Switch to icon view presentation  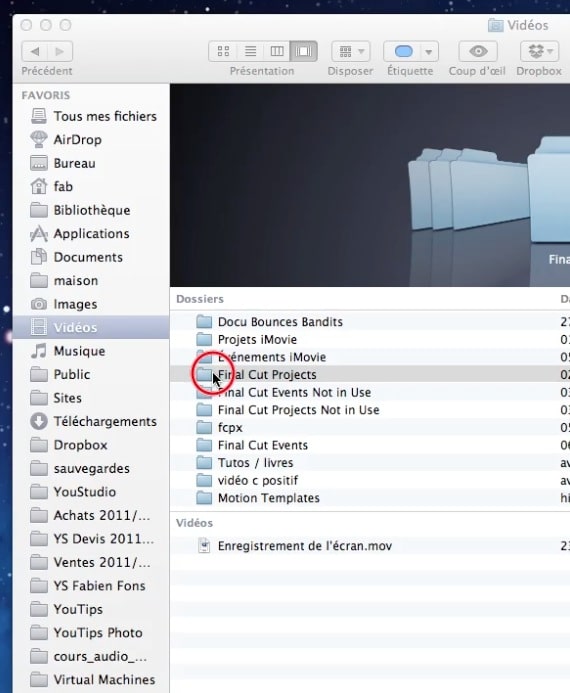(x=223, y=51)
